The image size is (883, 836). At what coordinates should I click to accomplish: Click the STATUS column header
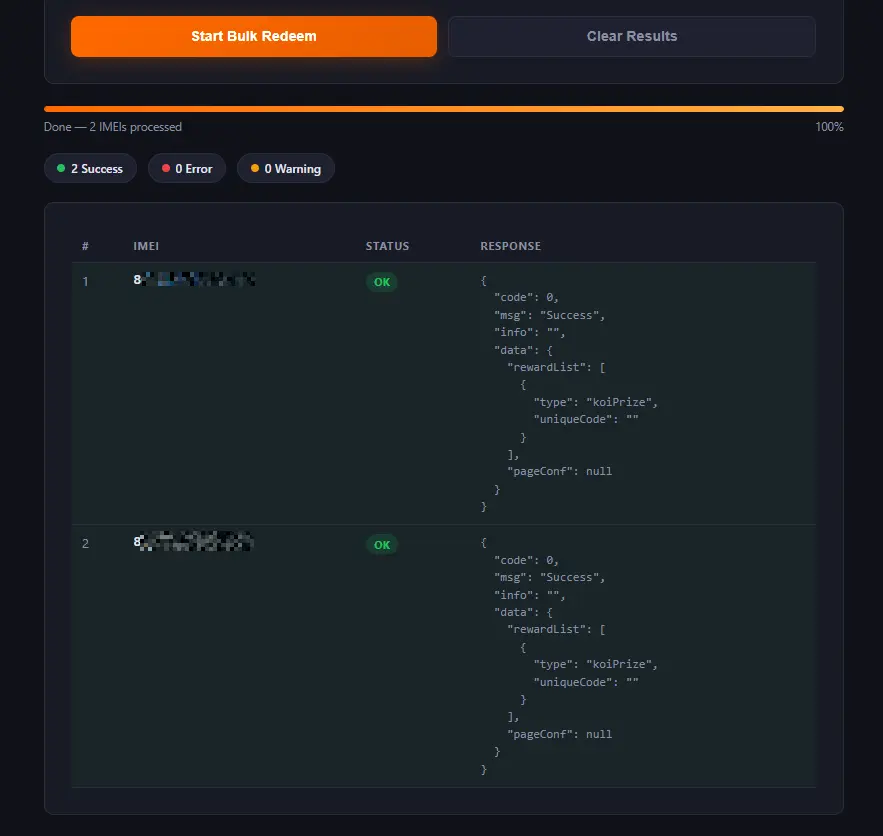click(x=387, y=246)
